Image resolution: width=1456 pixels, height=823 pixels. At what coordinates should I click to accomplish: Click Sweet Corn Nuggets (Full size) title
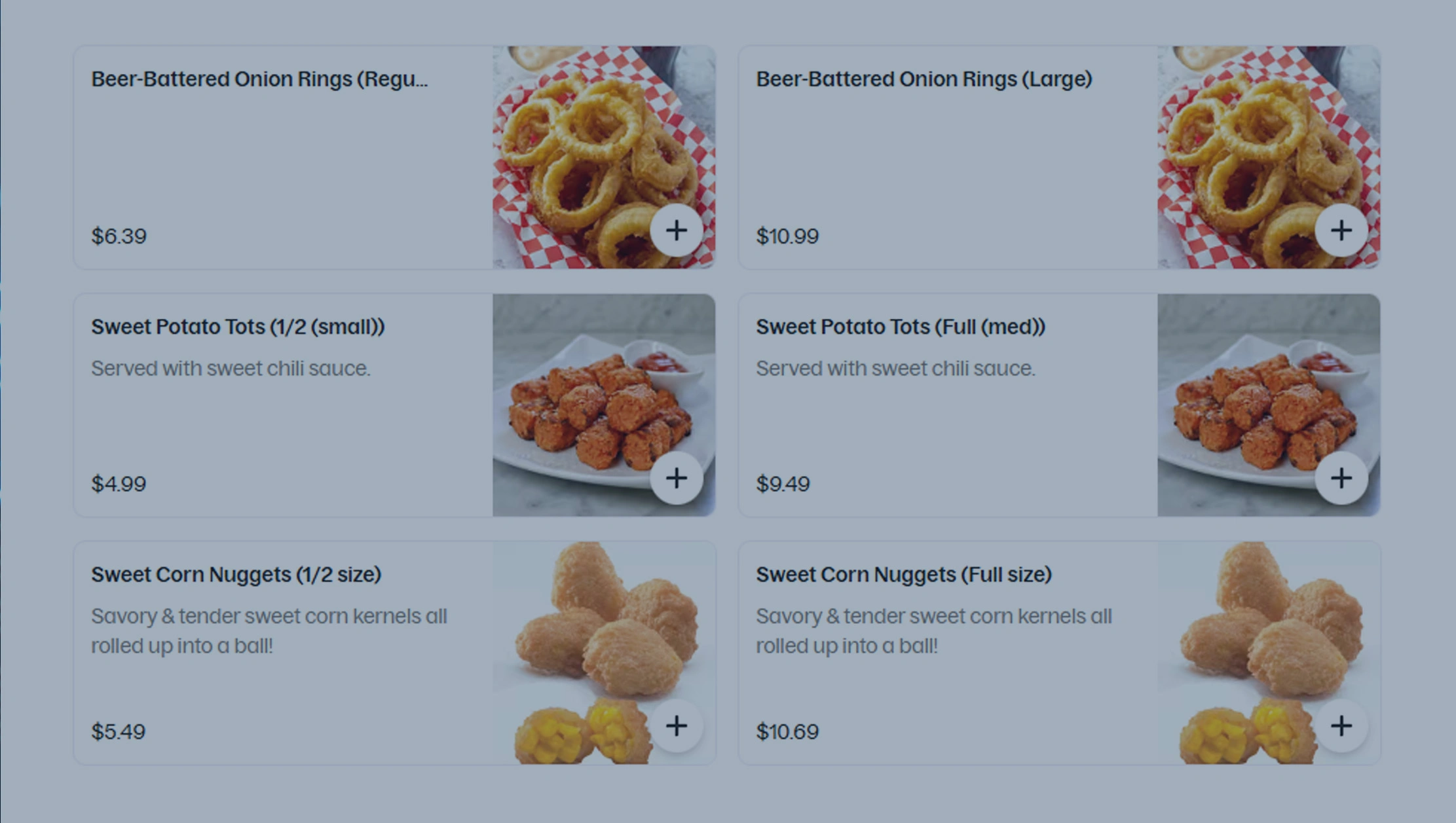click(904, 574)
